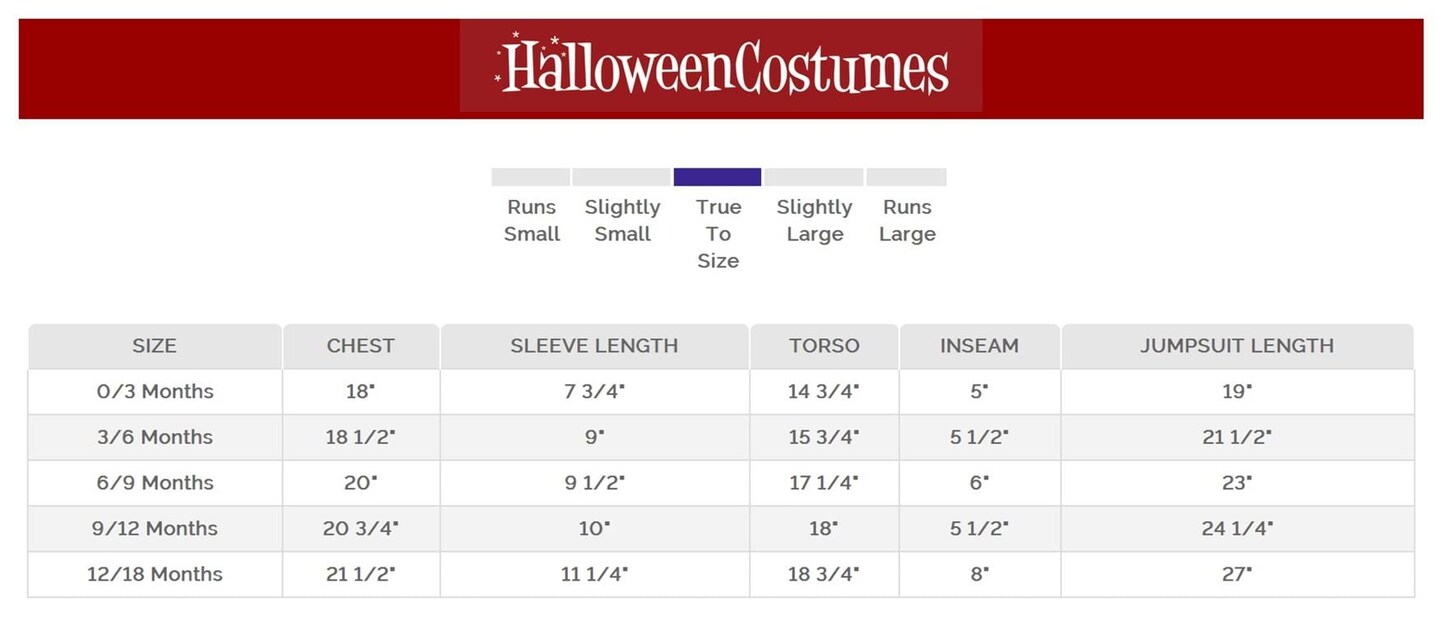Viewport: 1440px width, 625px height.
Task: Select the 0/3 Months size row
Action: (x=155, y=392)
